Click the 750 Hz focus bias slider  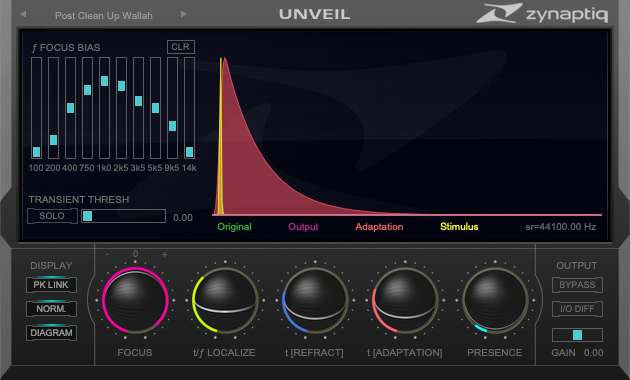87,108
